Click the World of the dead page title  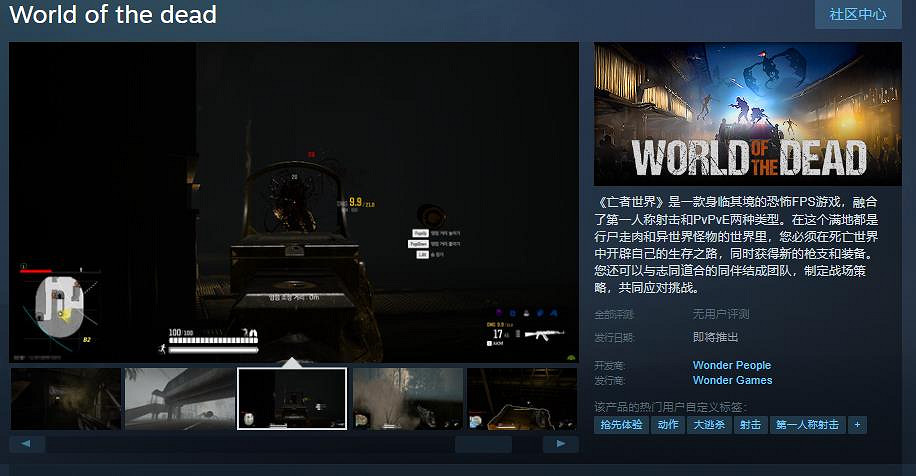[x=113, y=14]
